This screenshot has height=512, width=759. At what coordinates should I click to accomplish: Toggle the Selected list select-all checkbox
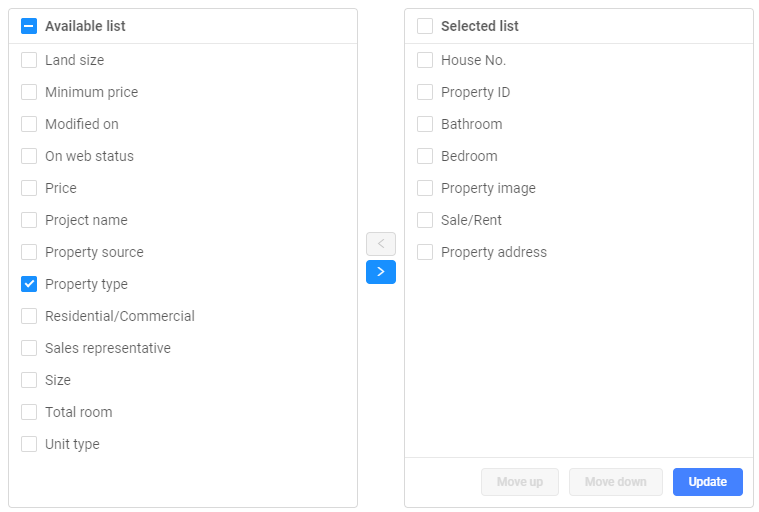coord(425,26)
